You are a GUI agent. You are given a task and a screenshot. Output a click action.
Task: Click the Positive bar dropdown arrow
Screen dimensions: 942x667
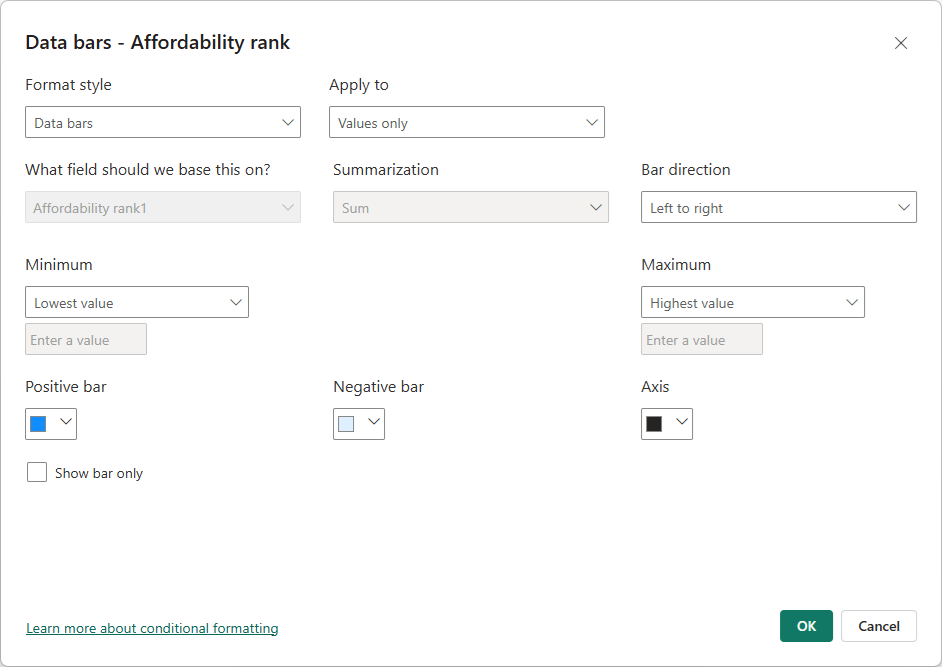pyautogui.click(x=64, y=423)
